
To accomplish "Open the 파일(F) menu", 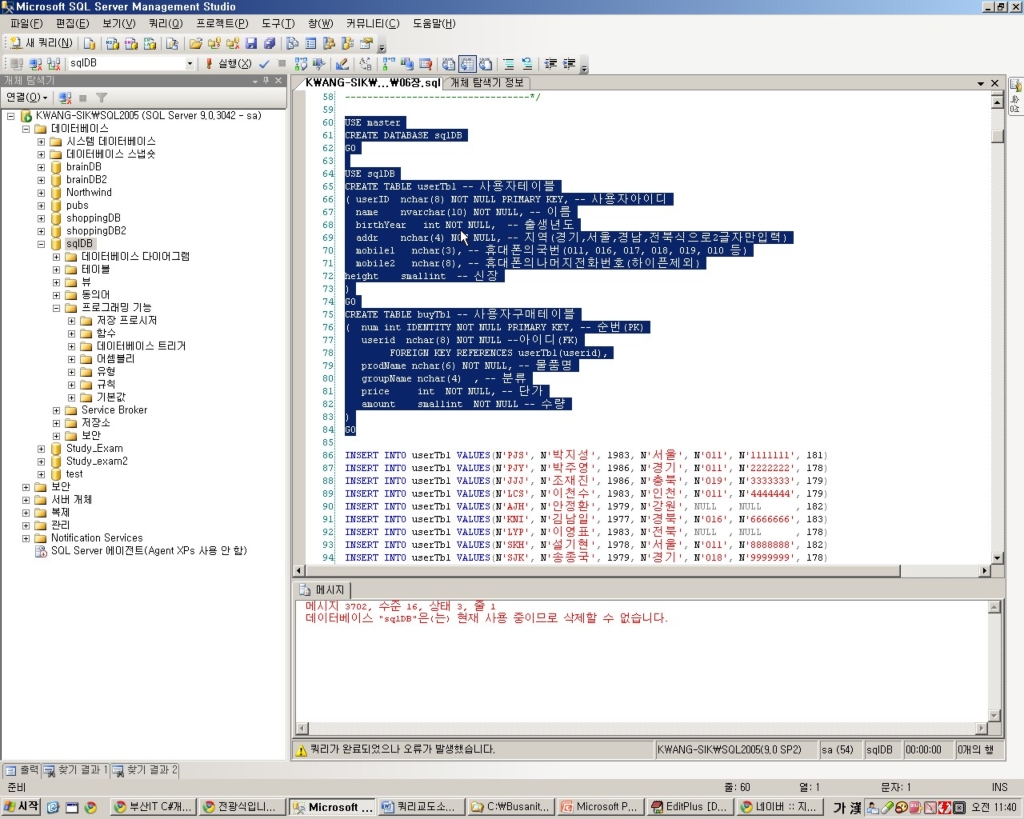I will point(26,24).
